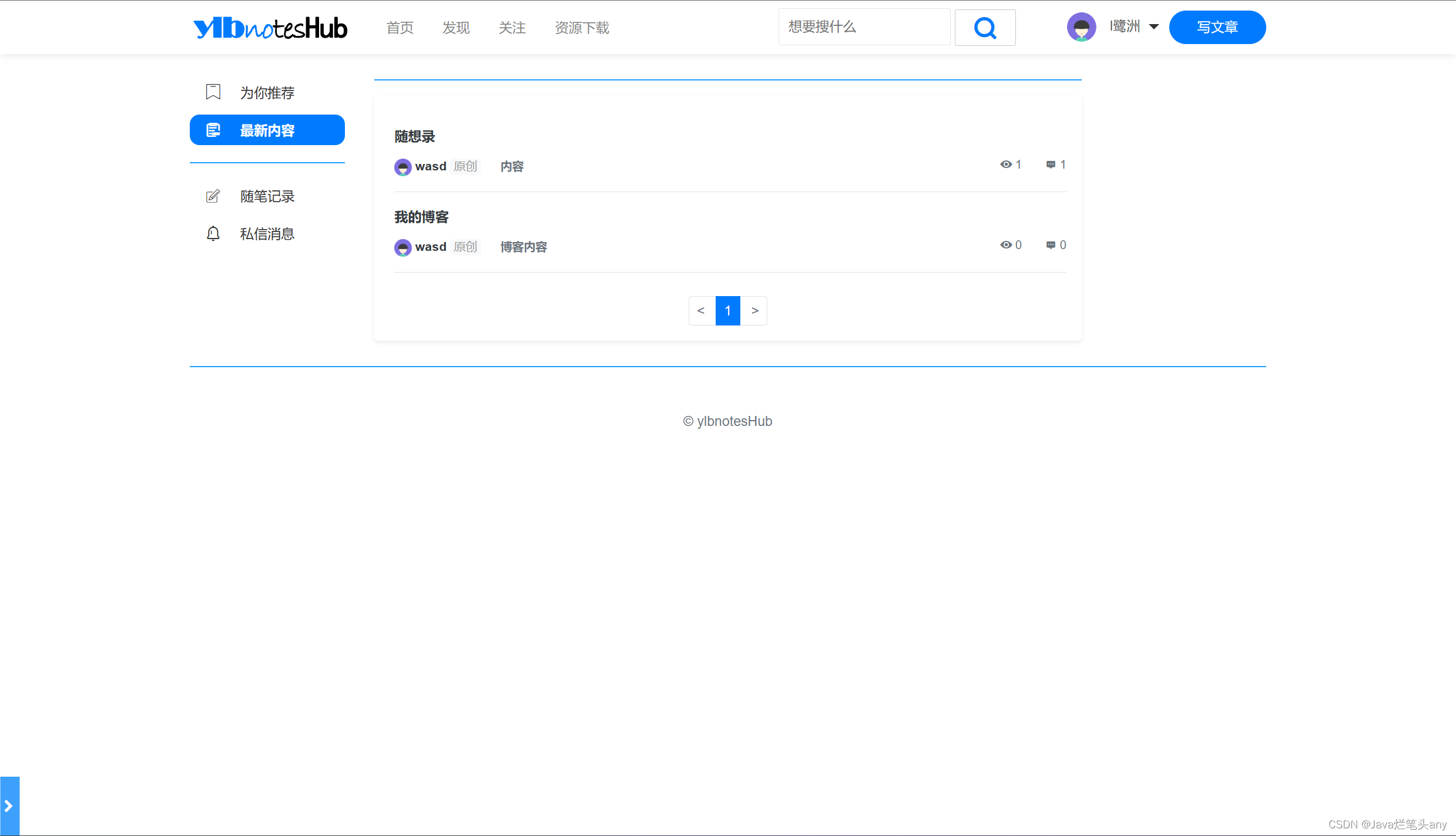Select the 最新内容 sidebar tab
The height and width of the screenshot is (836, 1456).
click(267, 130)
